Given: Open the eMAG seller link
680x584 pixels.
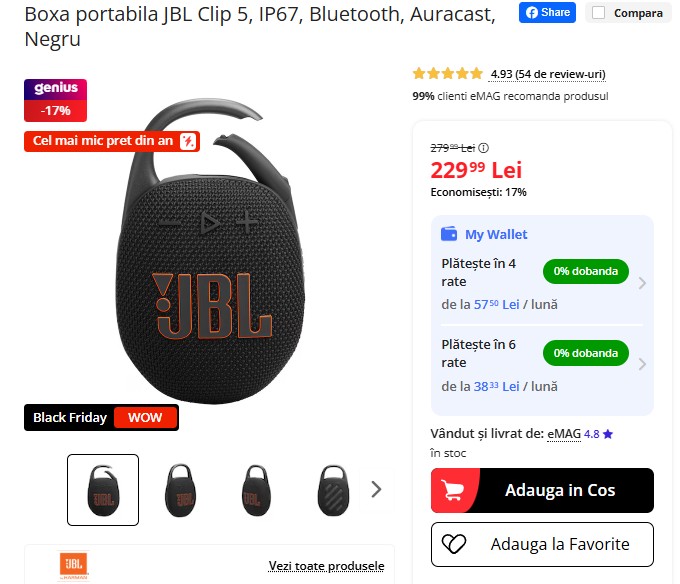Looking at the screenshot, I should 564,434.
